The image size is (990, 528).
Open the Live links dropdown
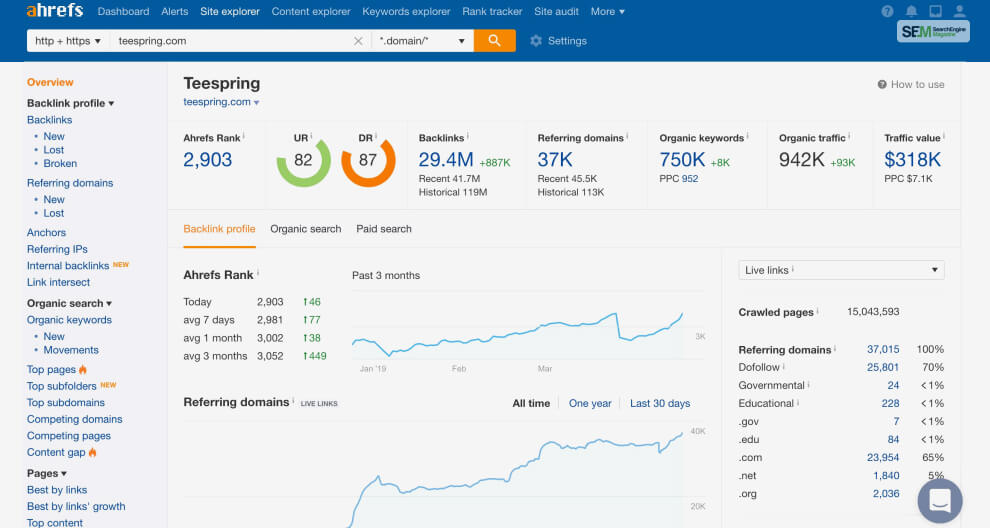841,270
